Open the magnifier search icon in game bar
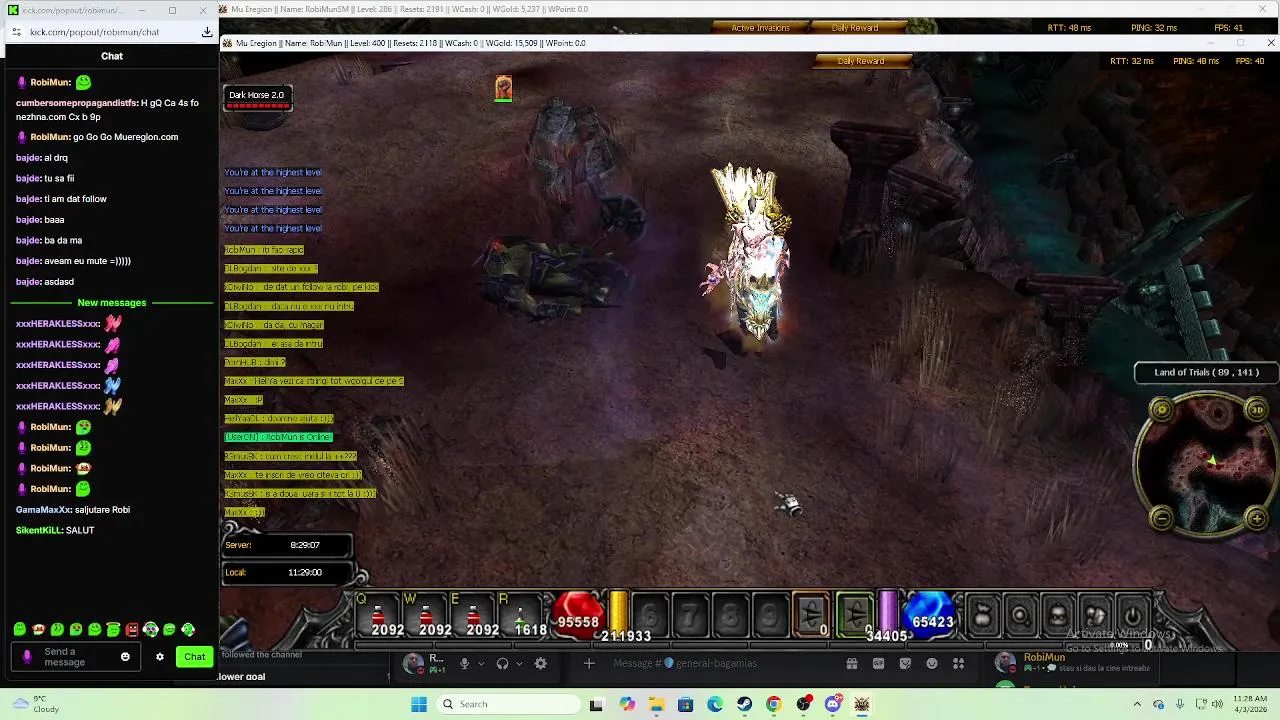 click(1021, 616)
